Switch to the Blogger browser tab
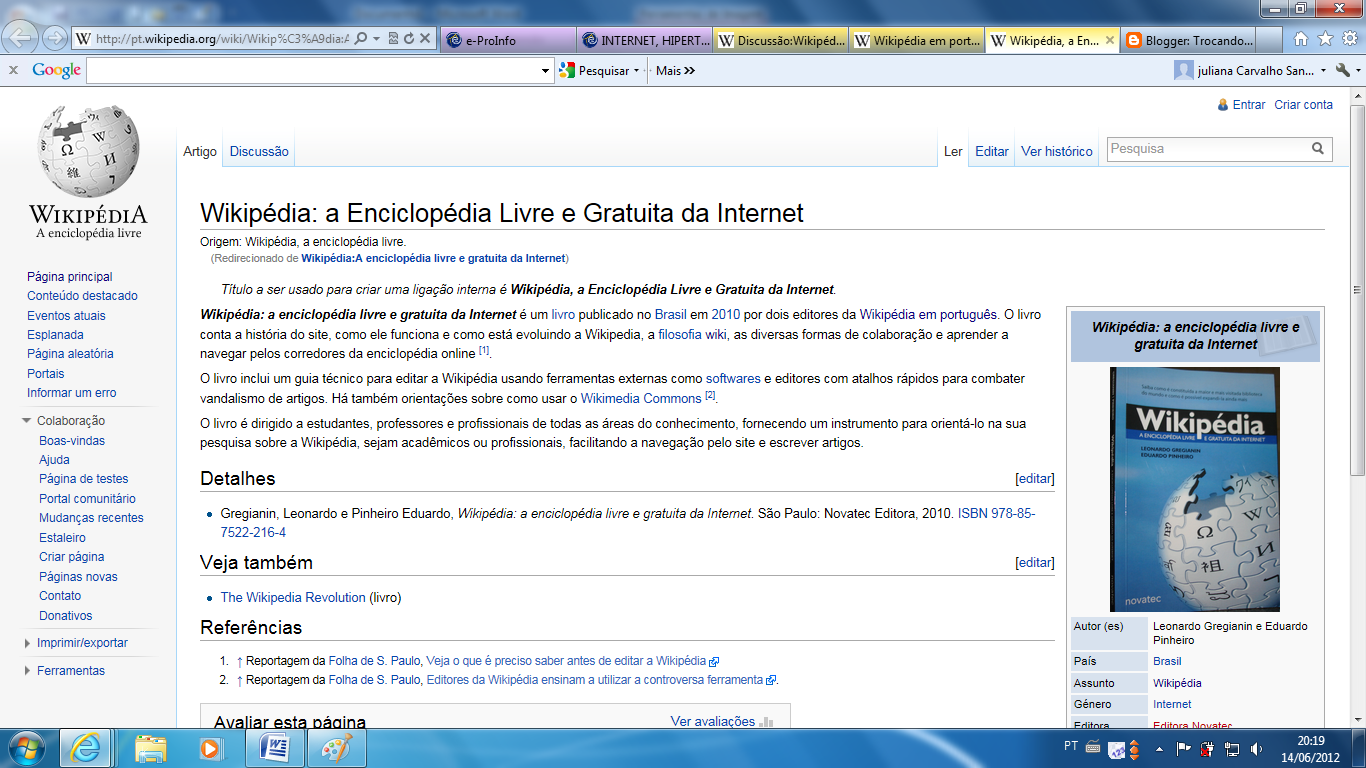This screenshot has width=1366, height=768. pos(1190,38)
